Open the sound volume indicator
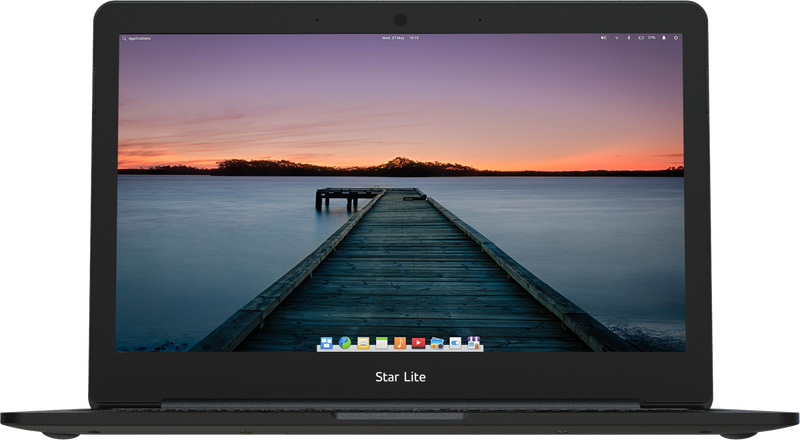This screenshot has width=800, height=440. [603, 38]
